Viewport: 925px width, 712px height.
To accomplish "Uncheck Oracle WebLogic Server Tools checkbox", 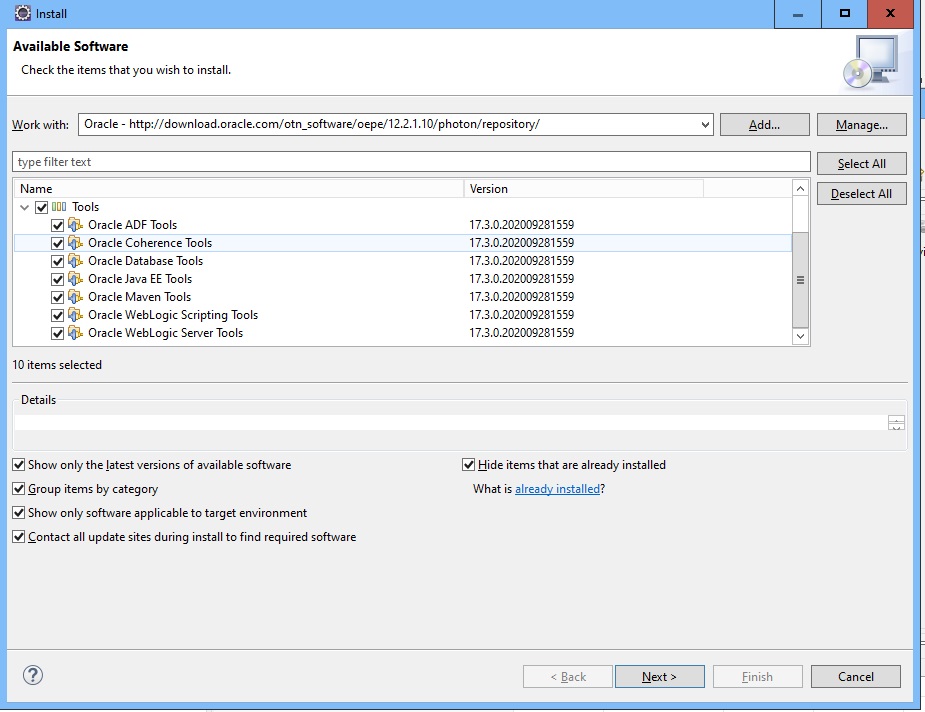I will 57,333.
